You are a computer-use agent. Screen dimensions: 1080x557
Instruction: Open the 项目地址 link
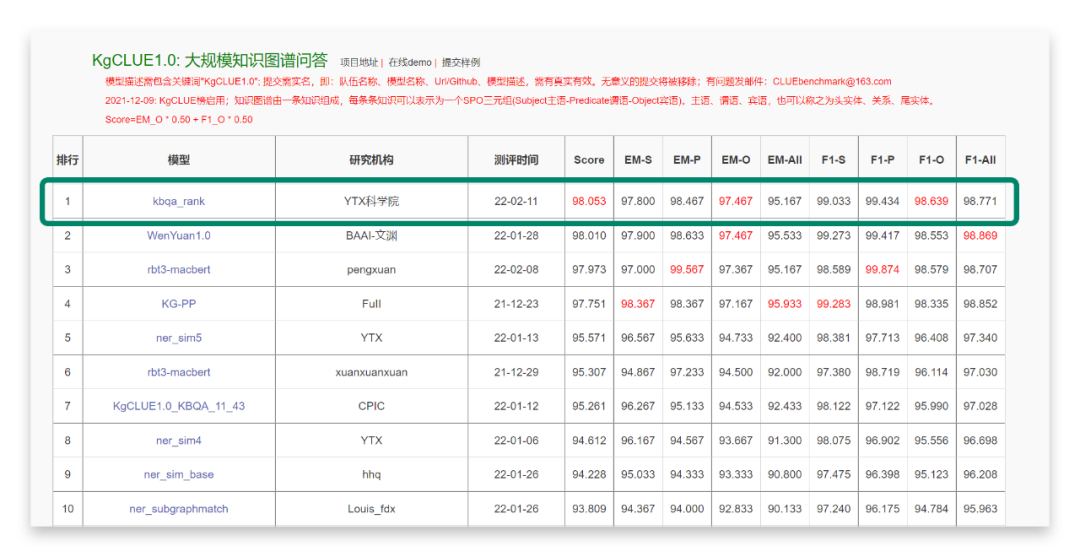(358, 62)
